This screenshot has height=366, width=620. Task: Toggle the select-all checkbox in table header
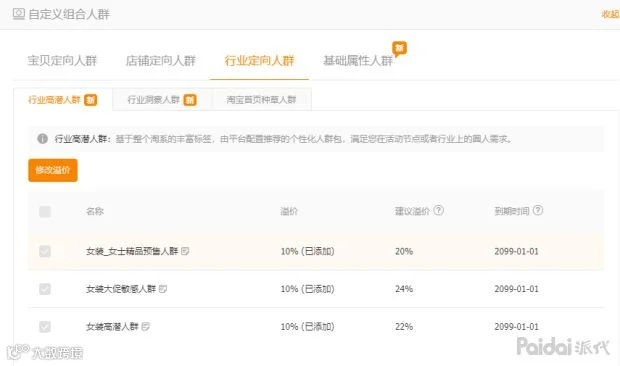click(45, 211)
